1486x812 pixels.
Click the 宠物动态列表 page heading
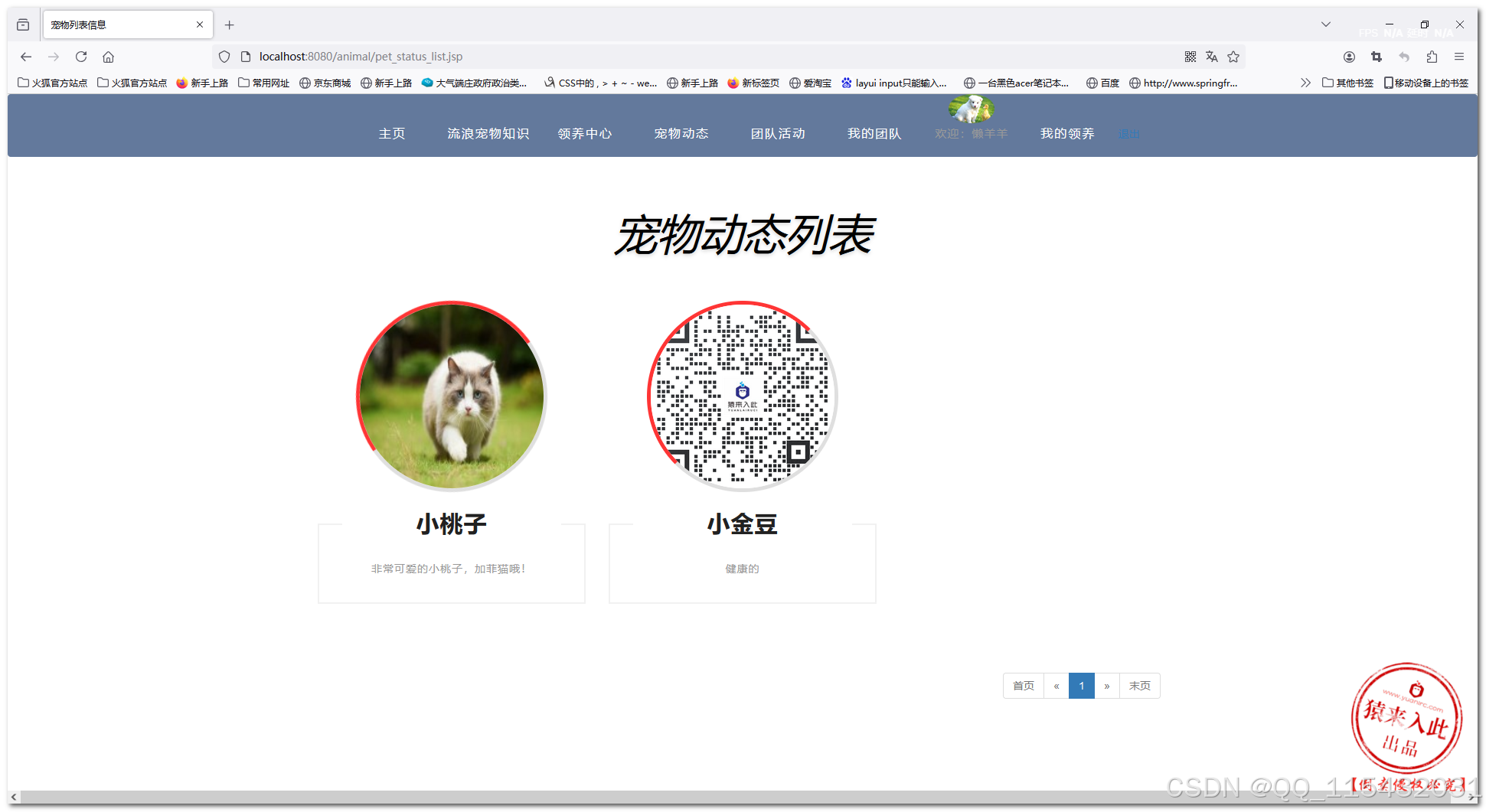pyautogui.click(x=743, y=235)
